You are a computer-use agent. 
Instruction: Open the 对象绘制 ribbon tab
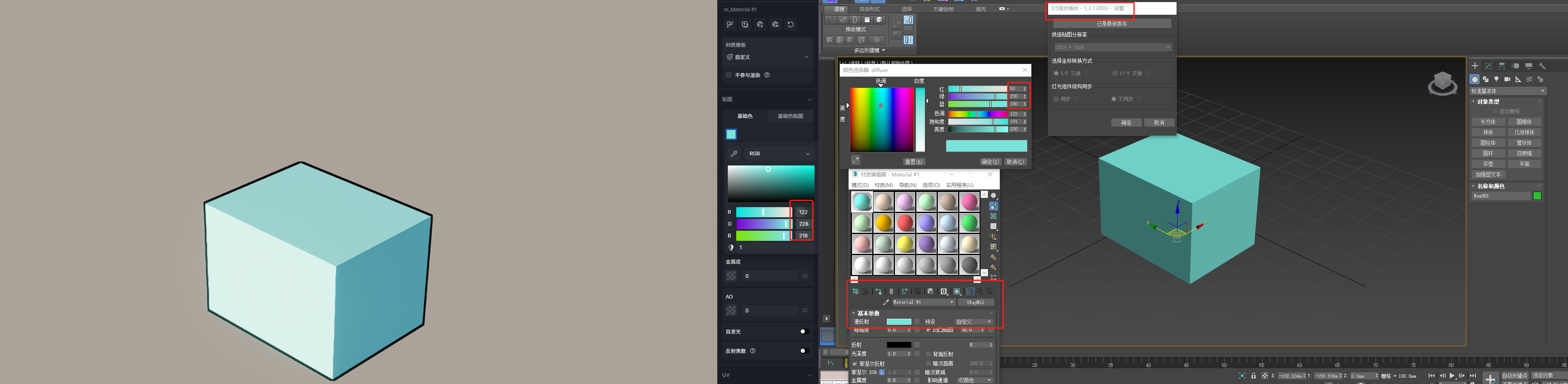943,9
